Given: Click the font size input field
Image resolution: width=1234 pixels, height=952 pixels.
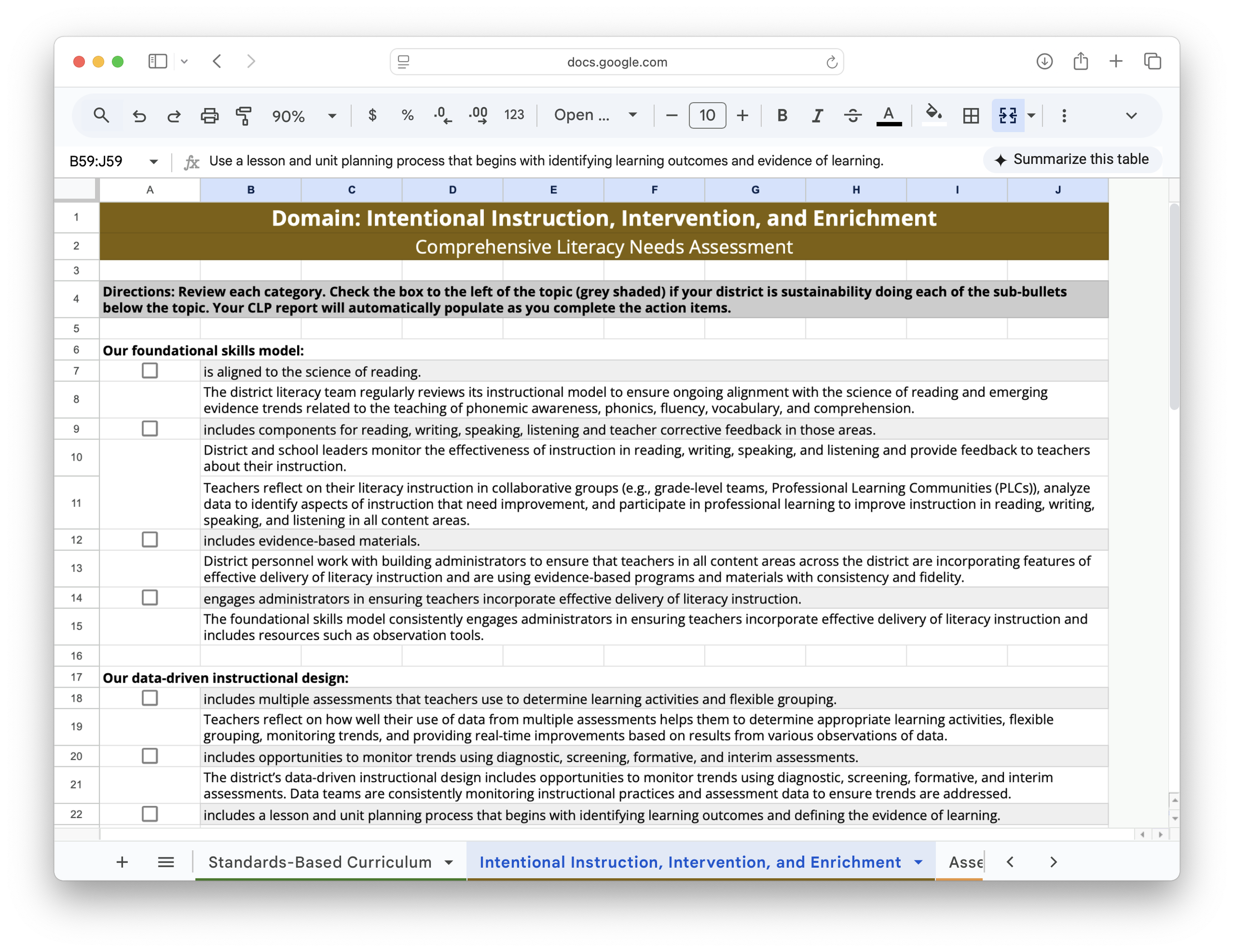Looking at the screenshot, I should click(x=707, y=116).
